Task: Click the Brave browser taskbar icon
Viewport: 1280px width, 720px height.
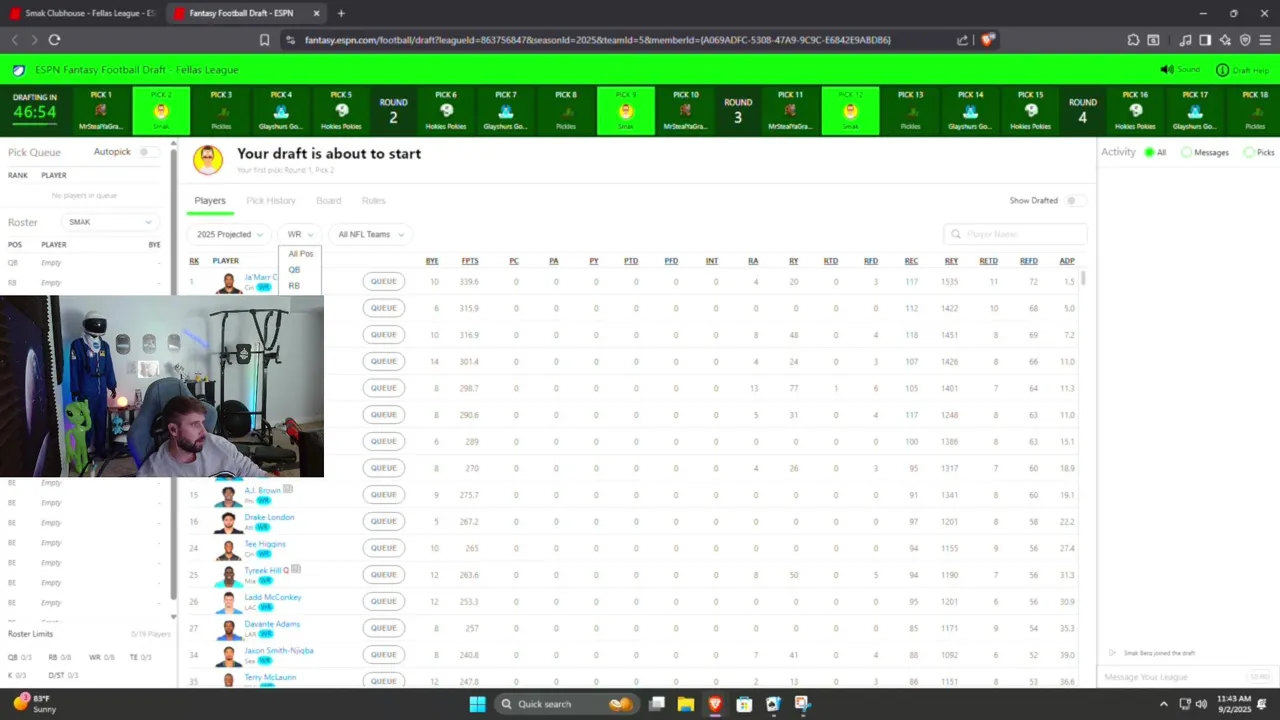Action: pos(715,704)
